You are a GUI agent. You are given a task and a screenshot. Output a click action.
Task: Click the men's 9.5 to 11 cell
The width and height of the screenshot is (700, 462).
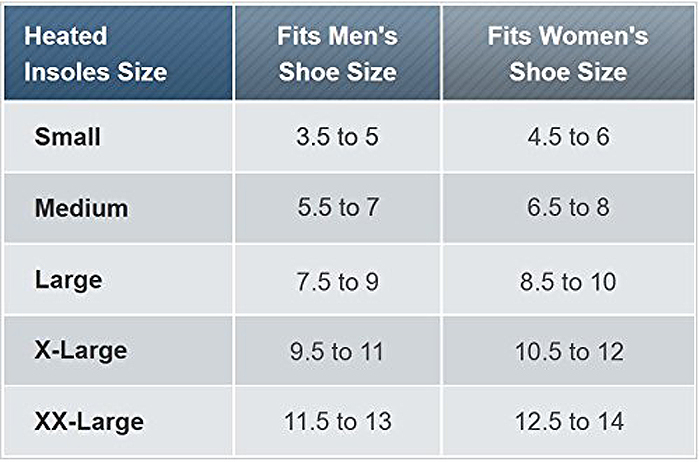point(338,351)
